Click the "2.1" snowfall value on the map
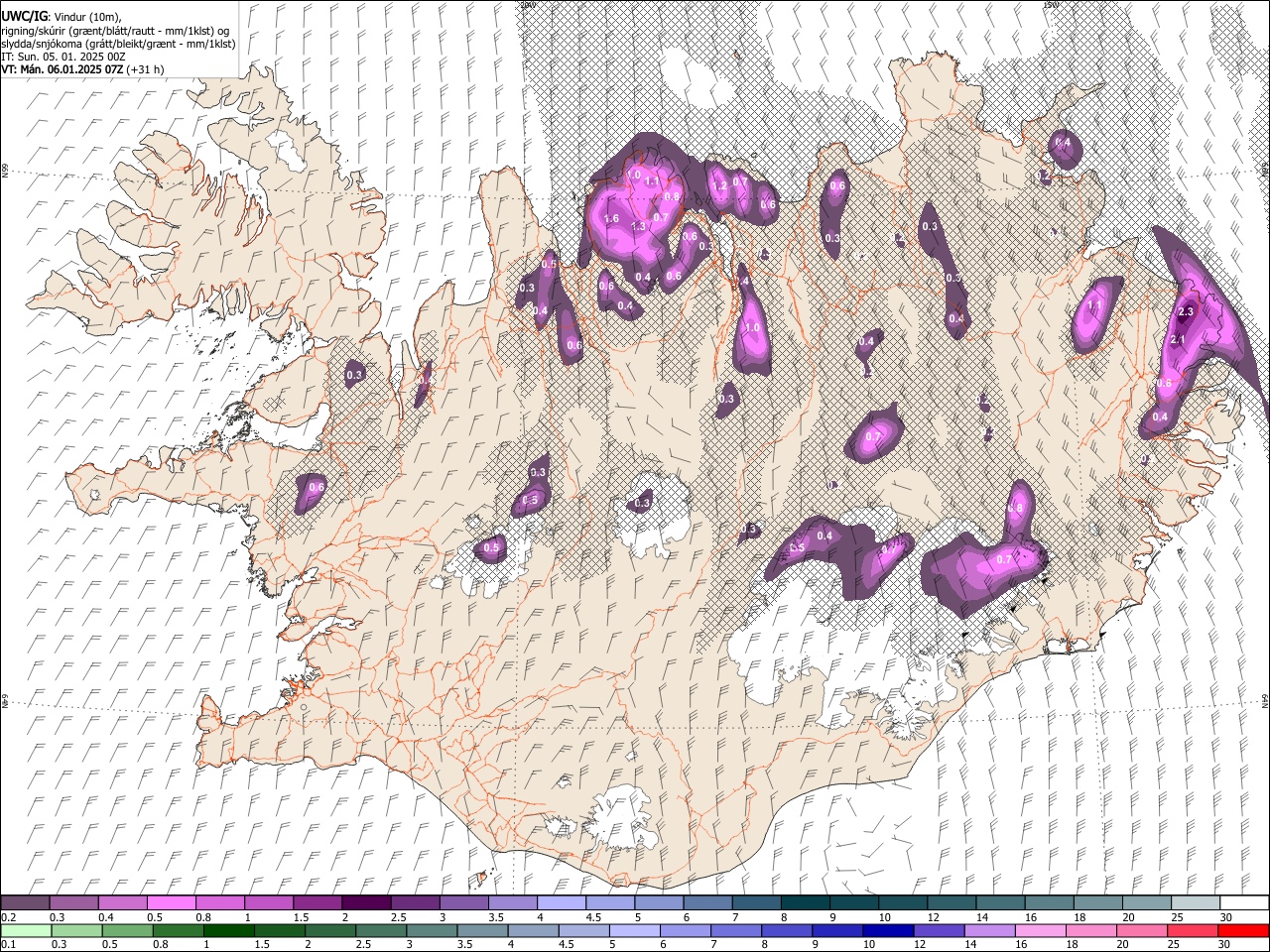1270x952 pixels. point(1179,340)
